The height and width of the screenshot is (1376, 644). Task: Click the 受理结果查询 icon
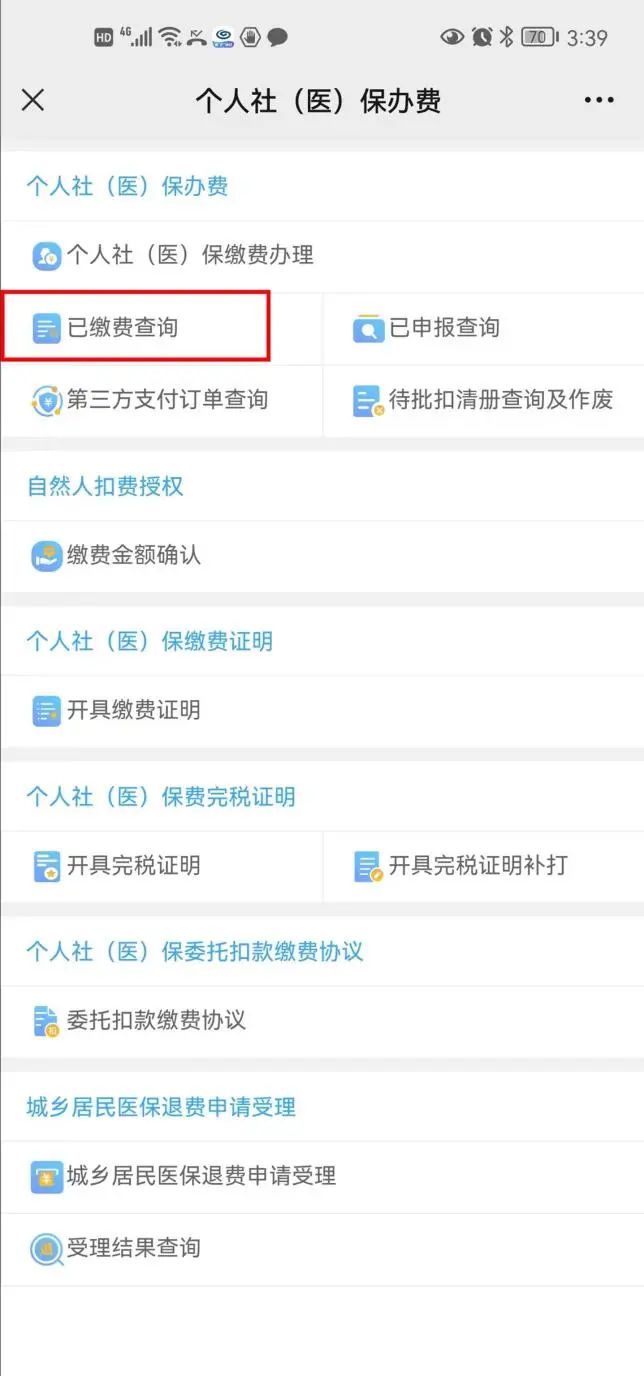46,1249
